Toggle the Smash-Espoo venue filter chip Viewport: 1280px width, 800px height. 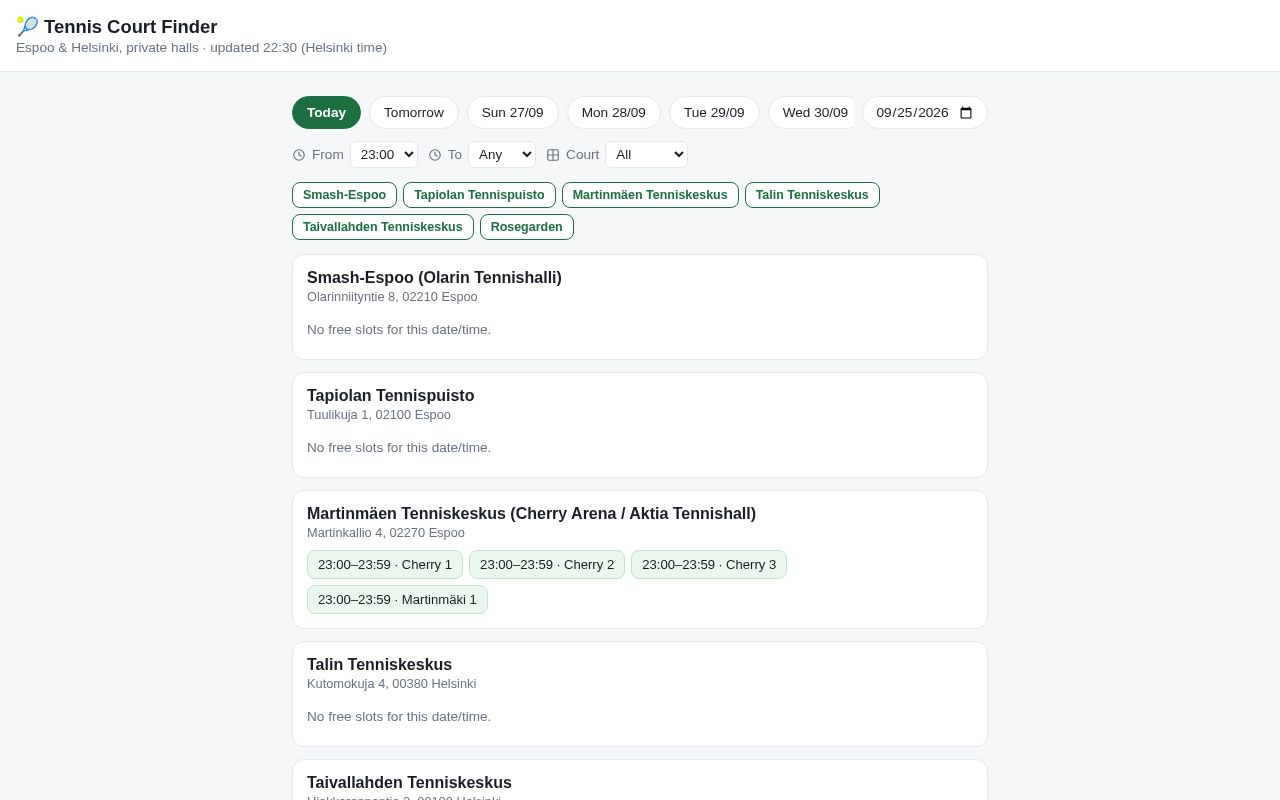point(344,195)
